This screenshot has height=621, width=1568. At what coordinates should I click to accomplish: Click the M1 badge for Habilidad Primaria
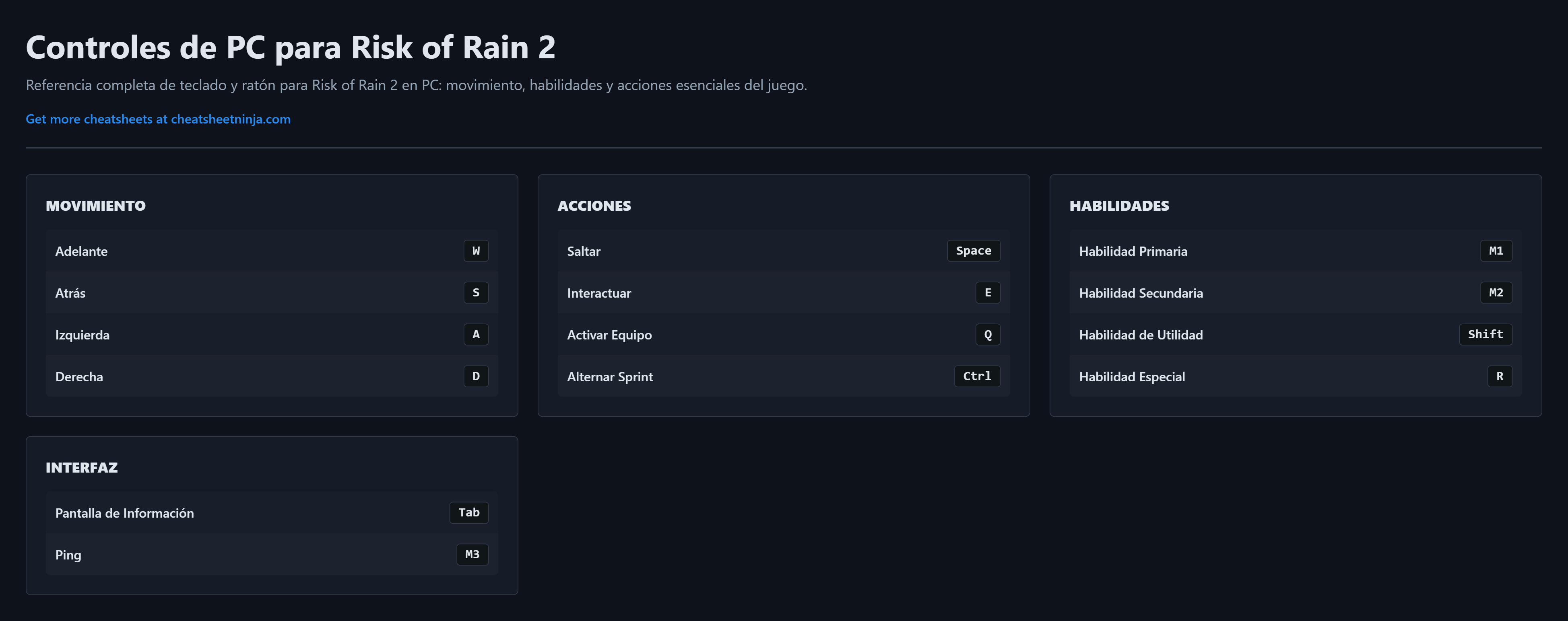tap(1496, 251)
